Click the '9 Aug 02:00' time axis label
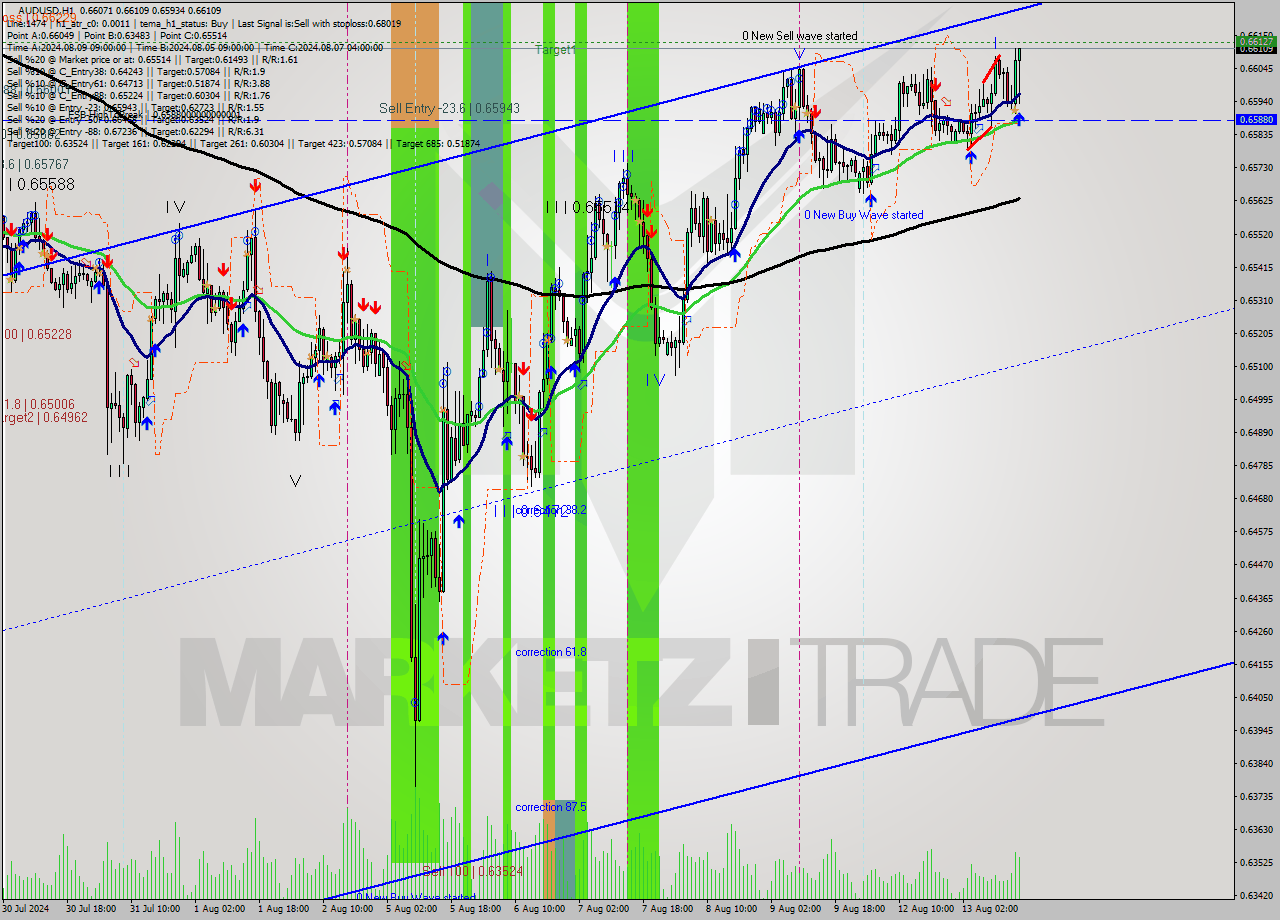Viewport: 1280px width, 920px height. (x=795, y=910)
